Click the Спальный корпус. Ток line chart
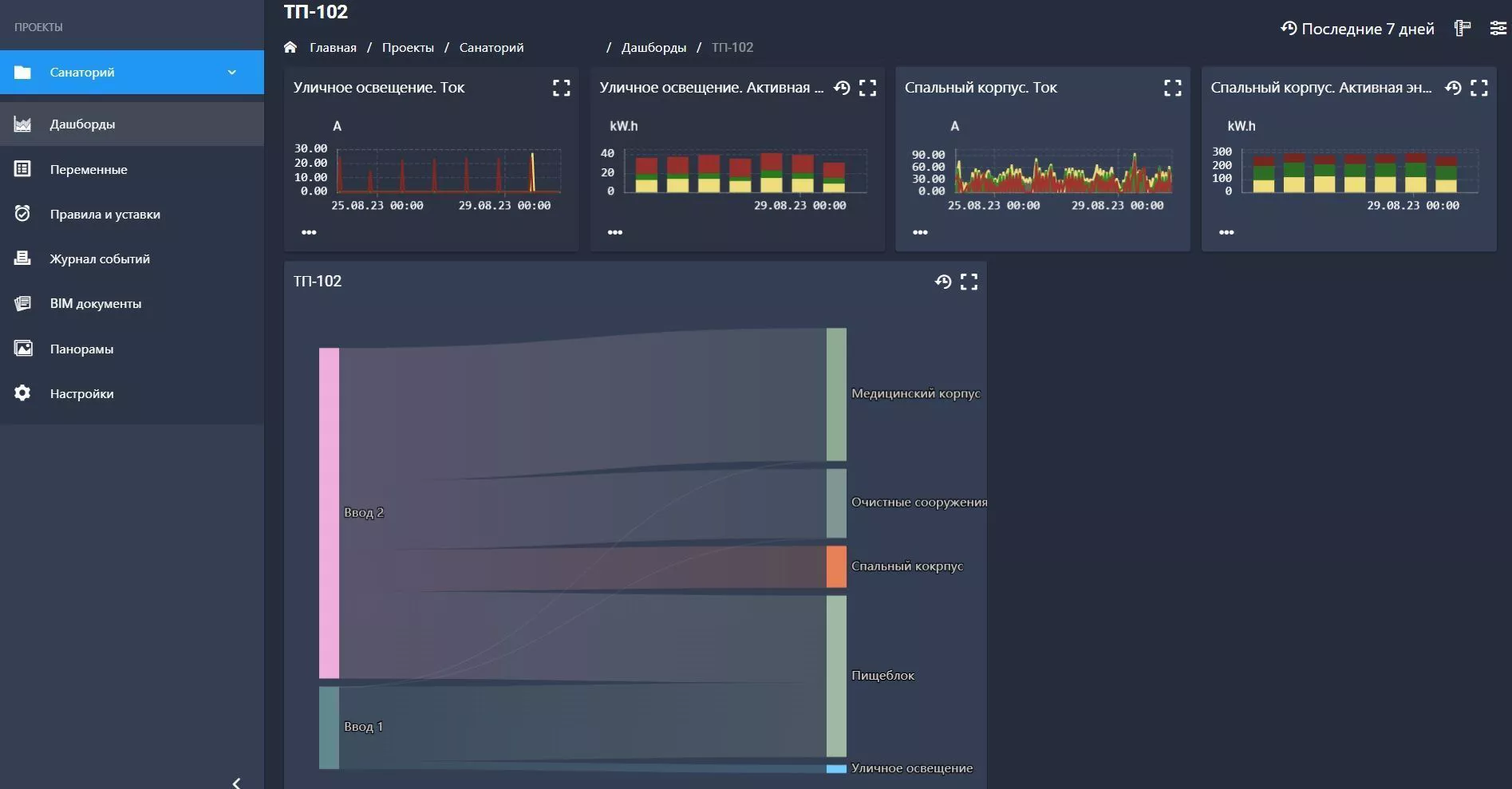 click(x=1064, y=171)
